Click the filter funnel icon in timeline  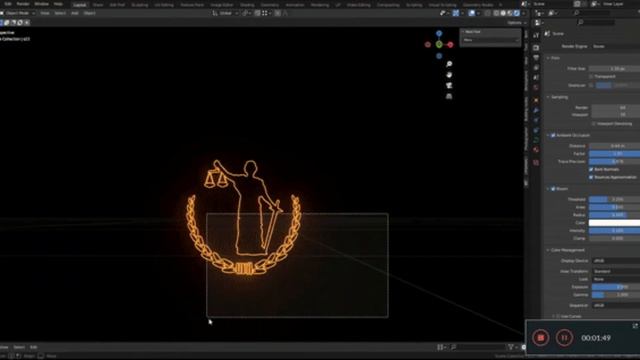pyautogui.click(x=511, y=347)
